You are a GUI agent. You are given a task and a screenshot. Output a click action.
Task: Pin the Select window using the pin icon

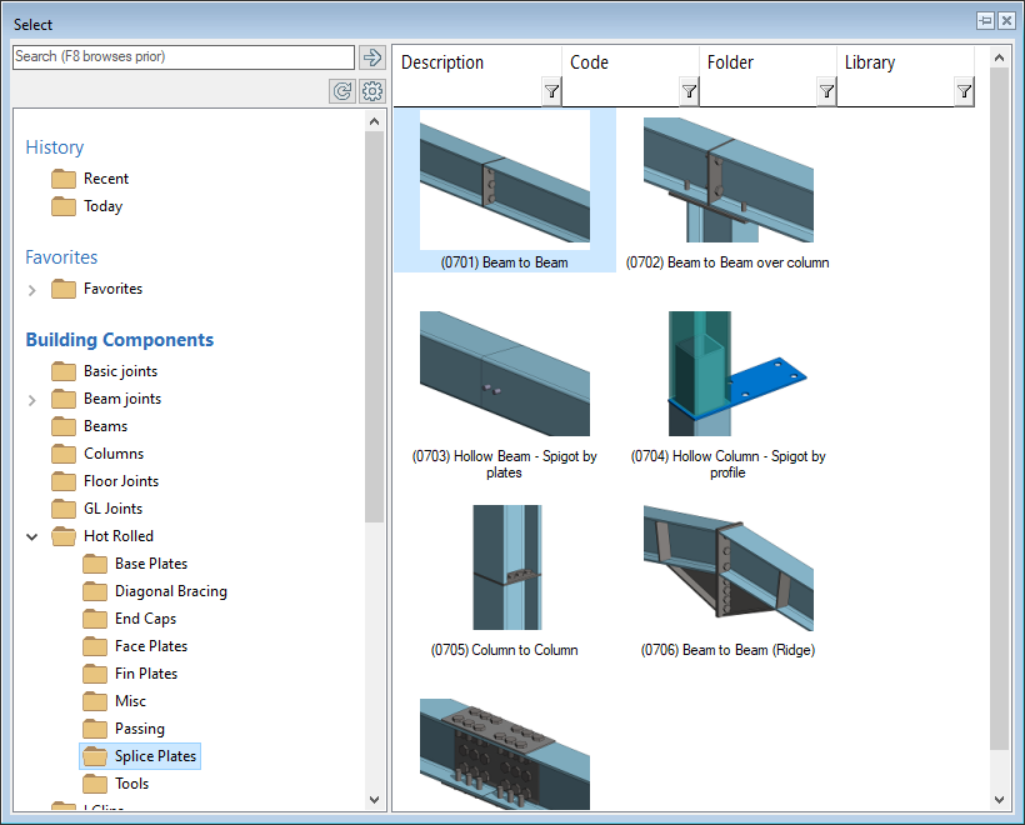click(x=986, y=20)
